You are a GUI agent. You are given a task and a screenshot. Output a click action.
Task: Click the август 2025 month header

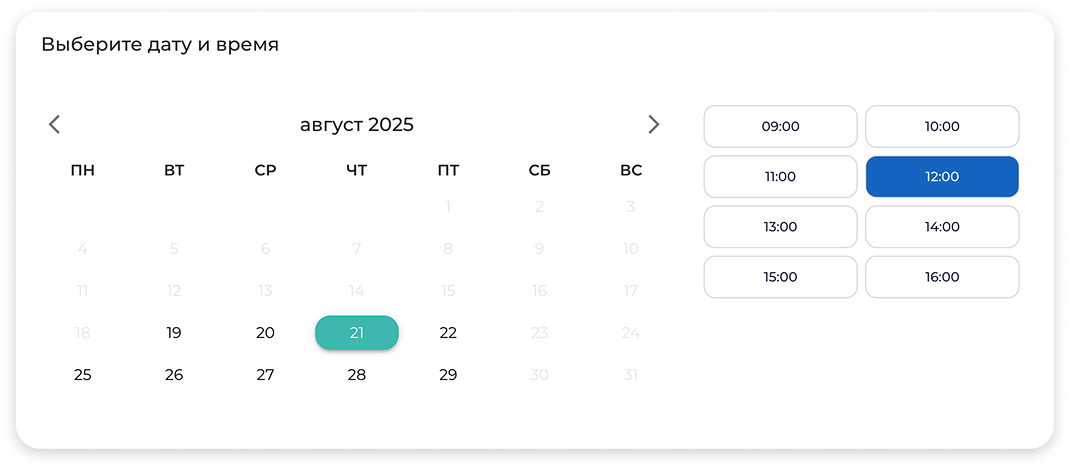tap(356, 125)
